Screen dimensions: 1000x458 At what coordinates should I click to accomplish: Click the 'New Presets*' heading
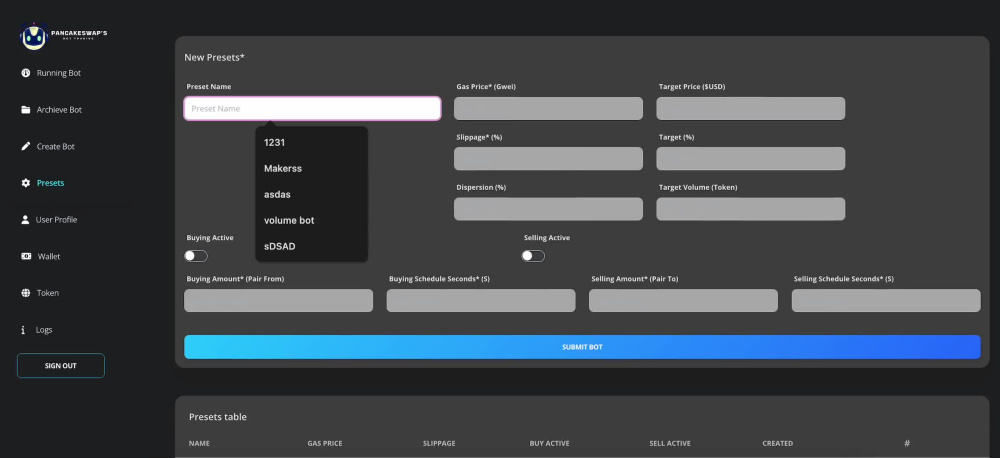tap(214, 57)
